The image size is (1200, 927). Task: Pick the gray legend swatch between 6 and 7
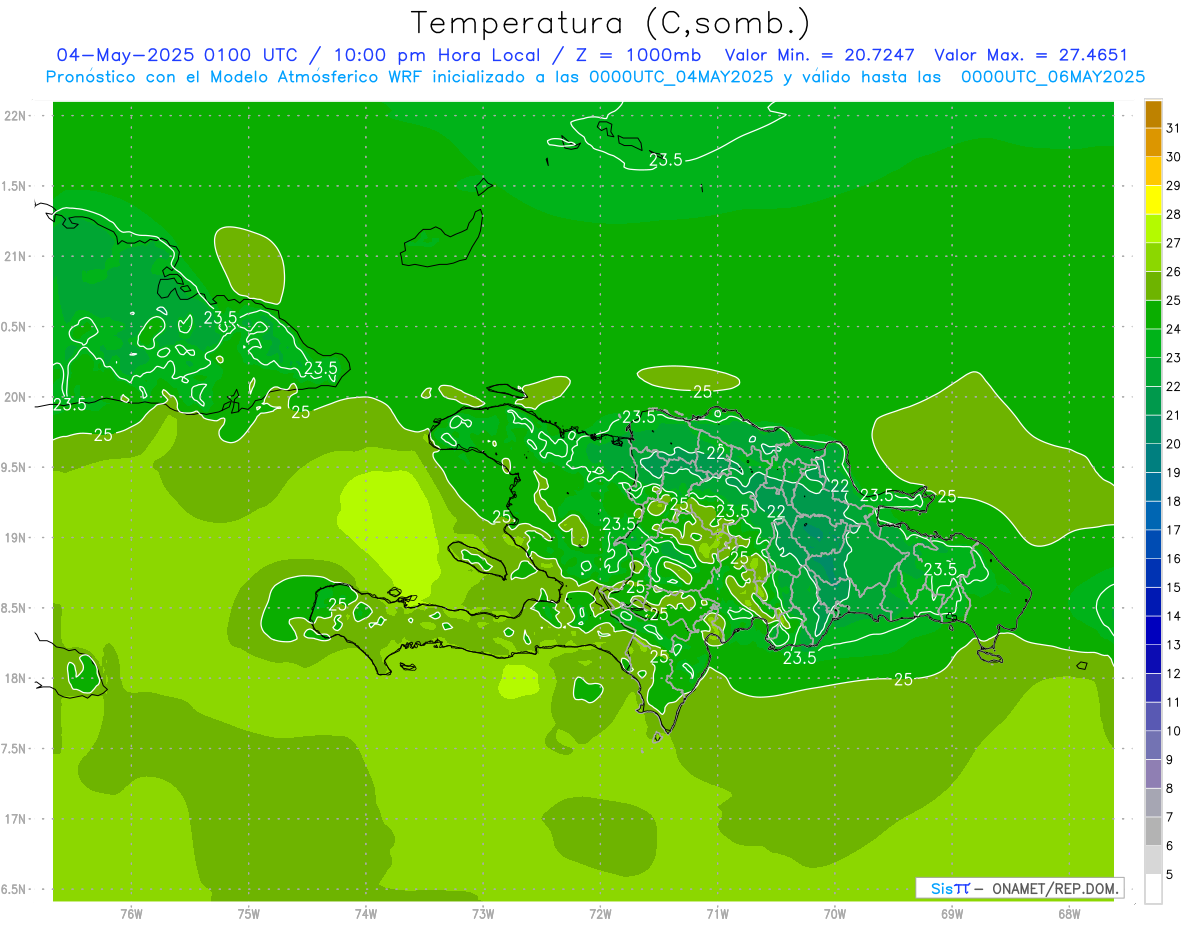(1153, 832)
